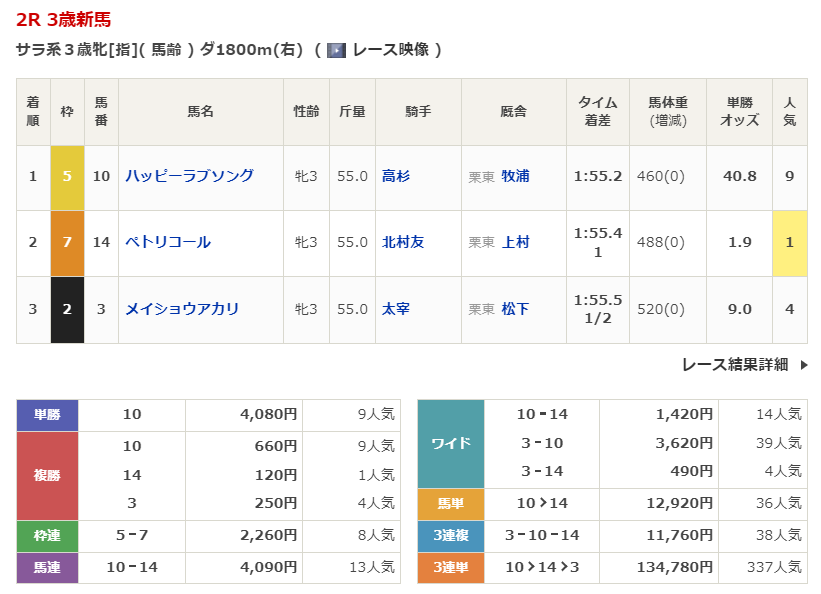Open horse ハッピーラブソング page
This screenshot has width=821, height=594.
click(189, 176)
